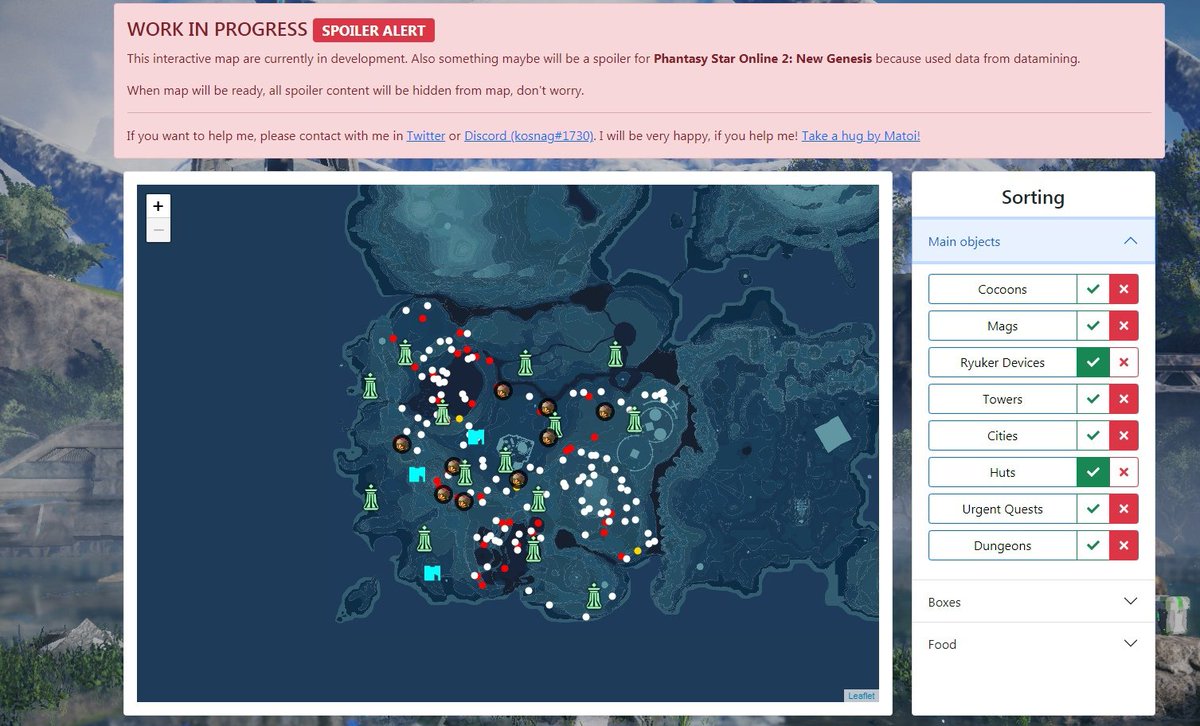Click the Cocoons label button
This screenshot has width=1200, height=726.
[x=1002, y=289]
